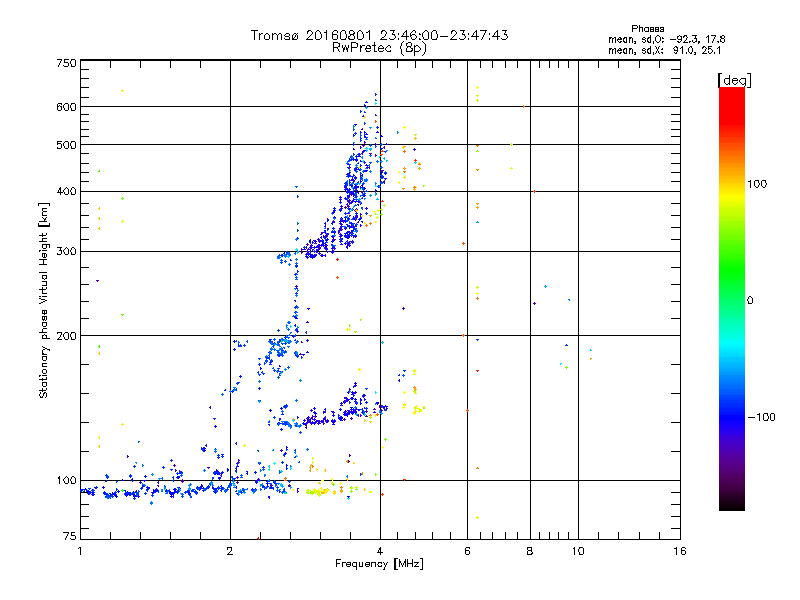Viewport: 800px width, 600px height.
Task: Click the 'RwPretec (8p)' subtitle
Action: [x=379, y=48]
